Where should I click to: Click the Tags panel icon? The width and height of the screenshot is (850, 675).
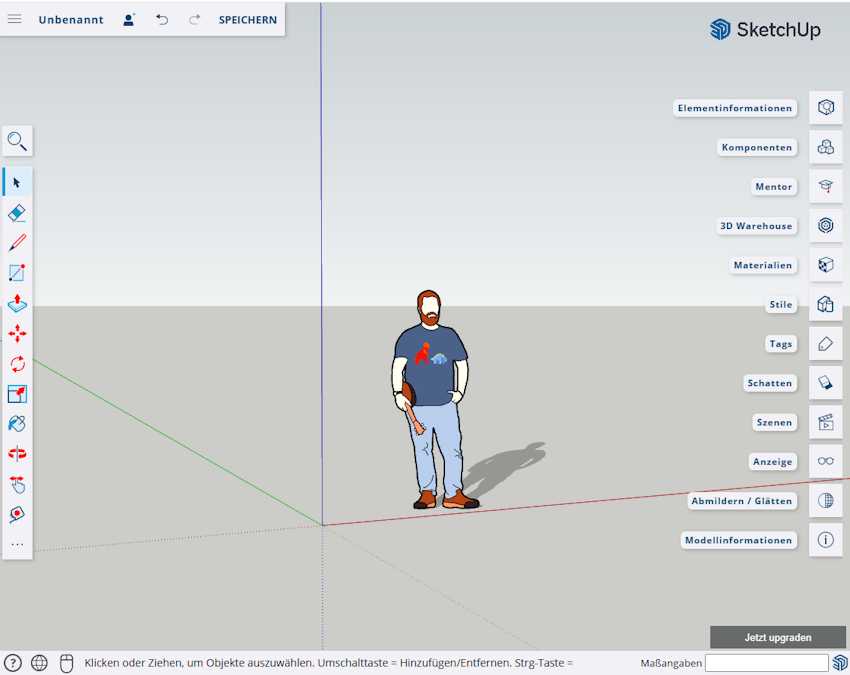coord(825,343)
